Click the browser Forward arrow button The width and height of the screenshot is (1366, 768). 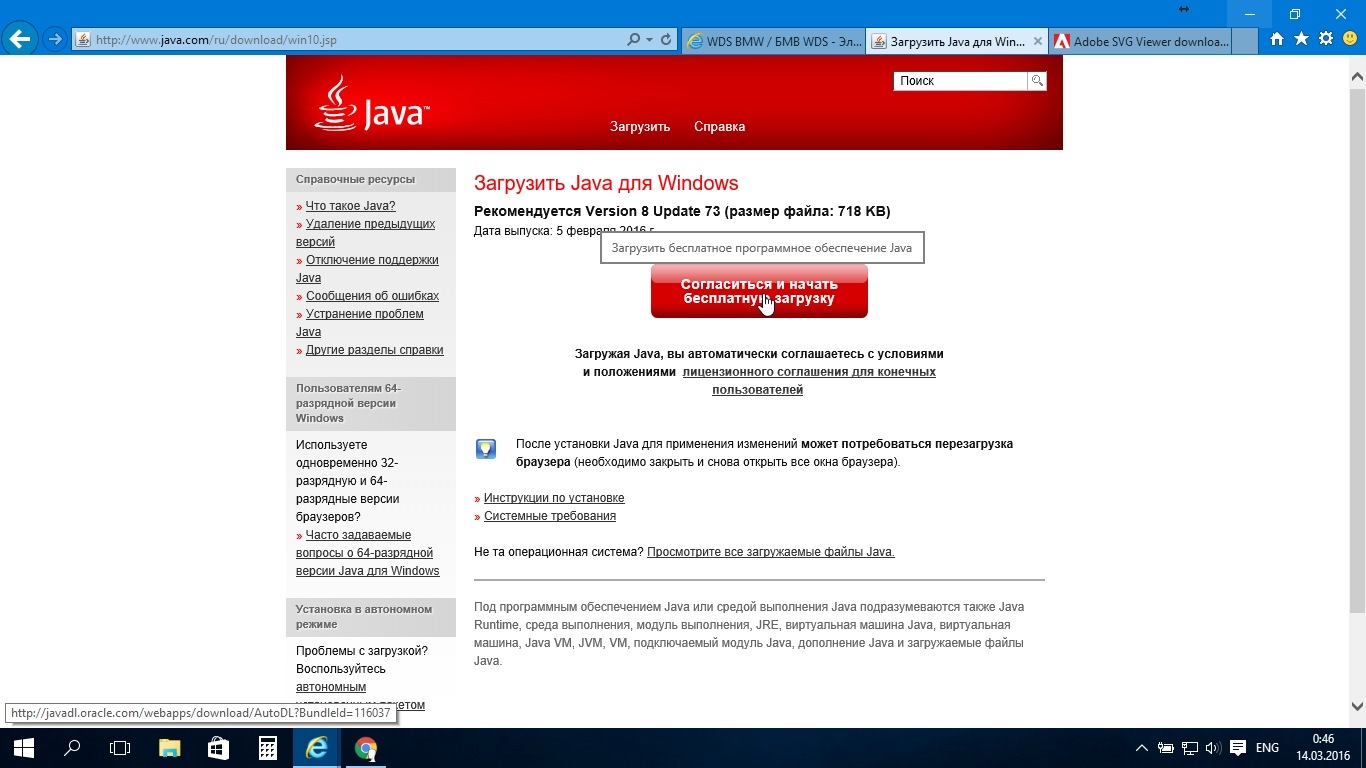coord(56,40)
